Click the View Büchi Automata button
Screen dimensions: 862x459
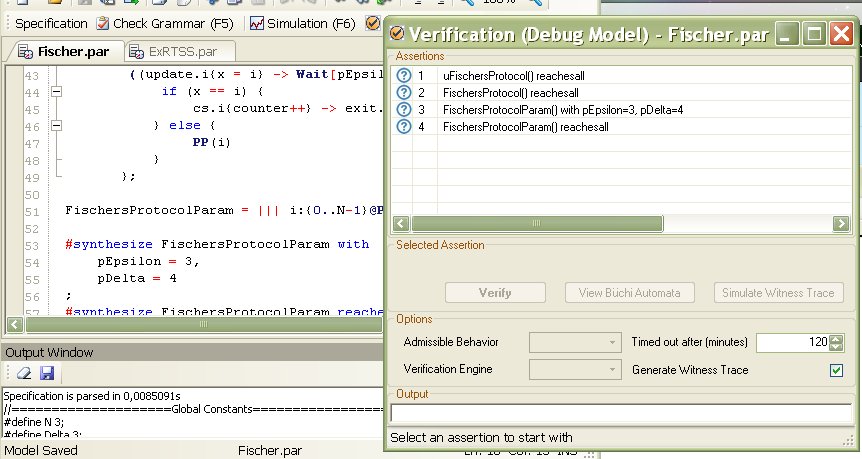pos(629,292)
